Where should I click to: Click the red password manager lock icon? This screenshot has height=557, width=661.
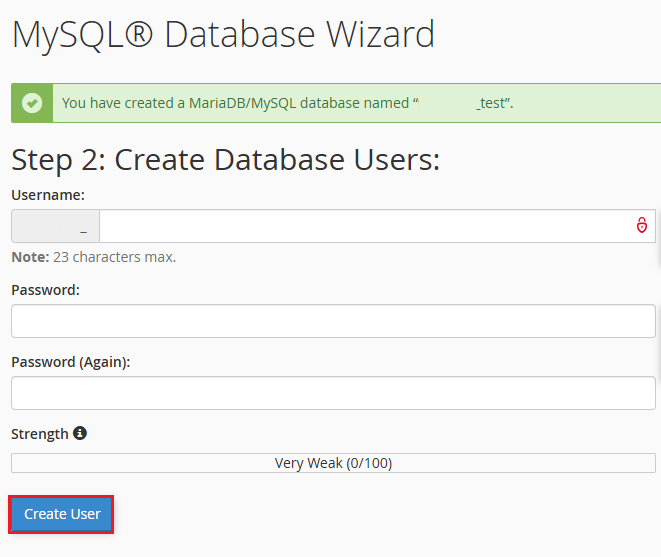(642, 225)
